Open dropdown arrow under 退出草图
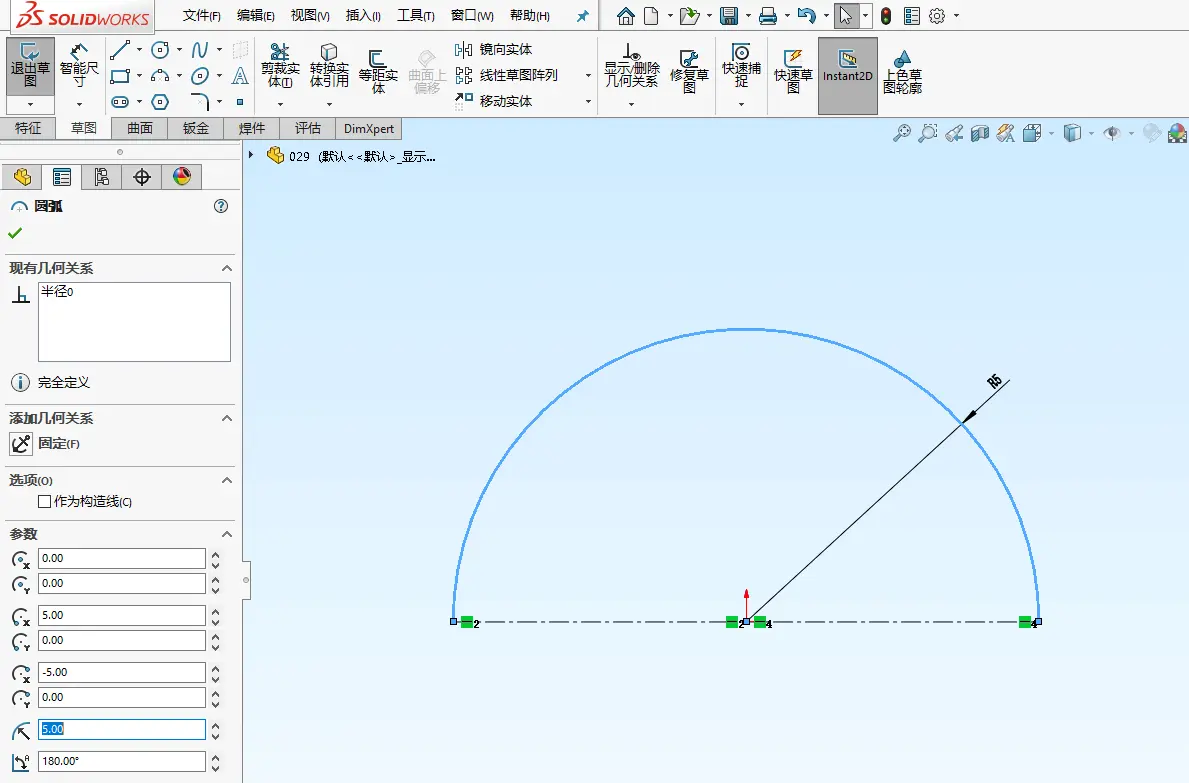1189x783 pixels. (30, 105)
